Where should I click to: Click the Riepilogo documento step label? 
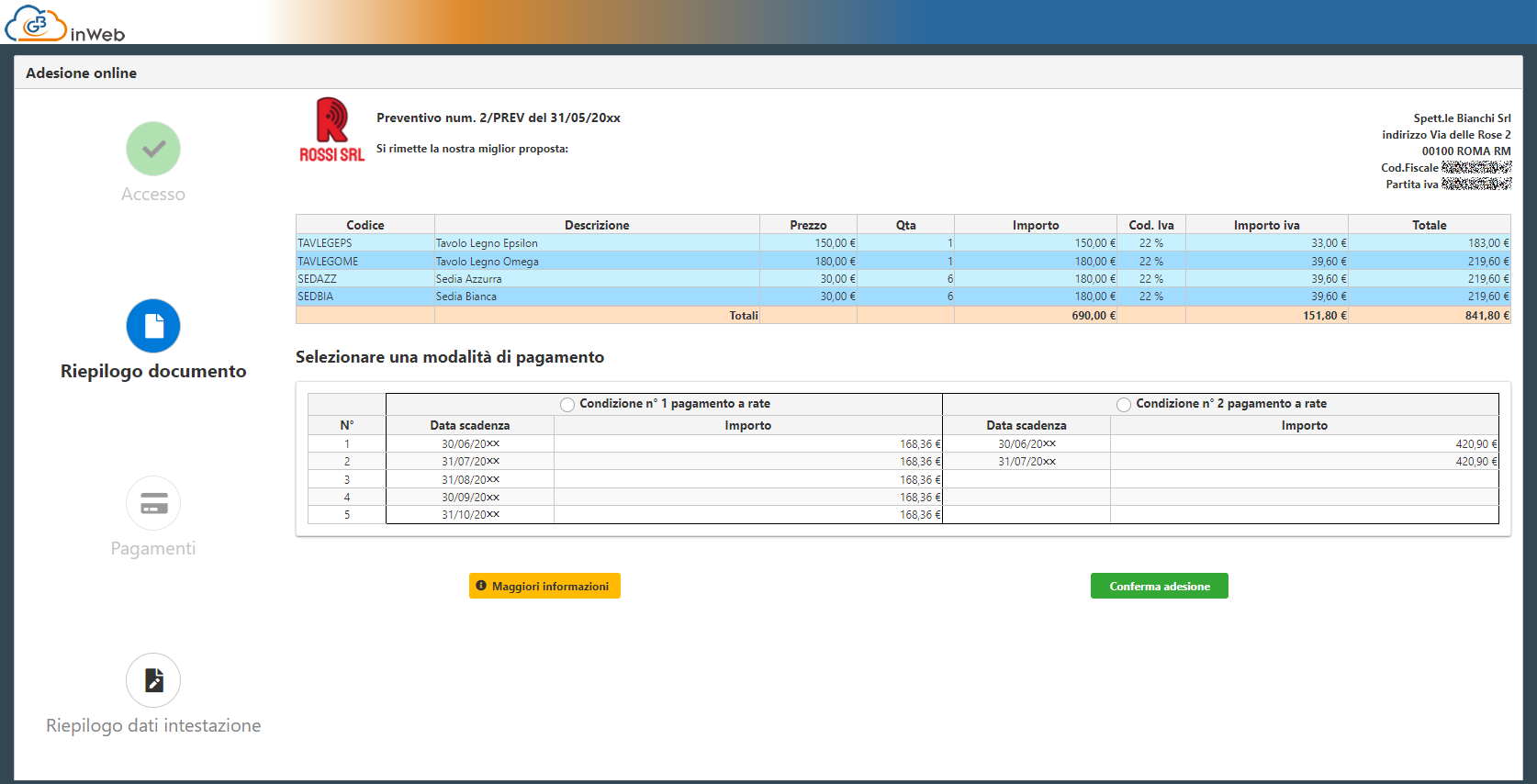(x=153, y=371)
